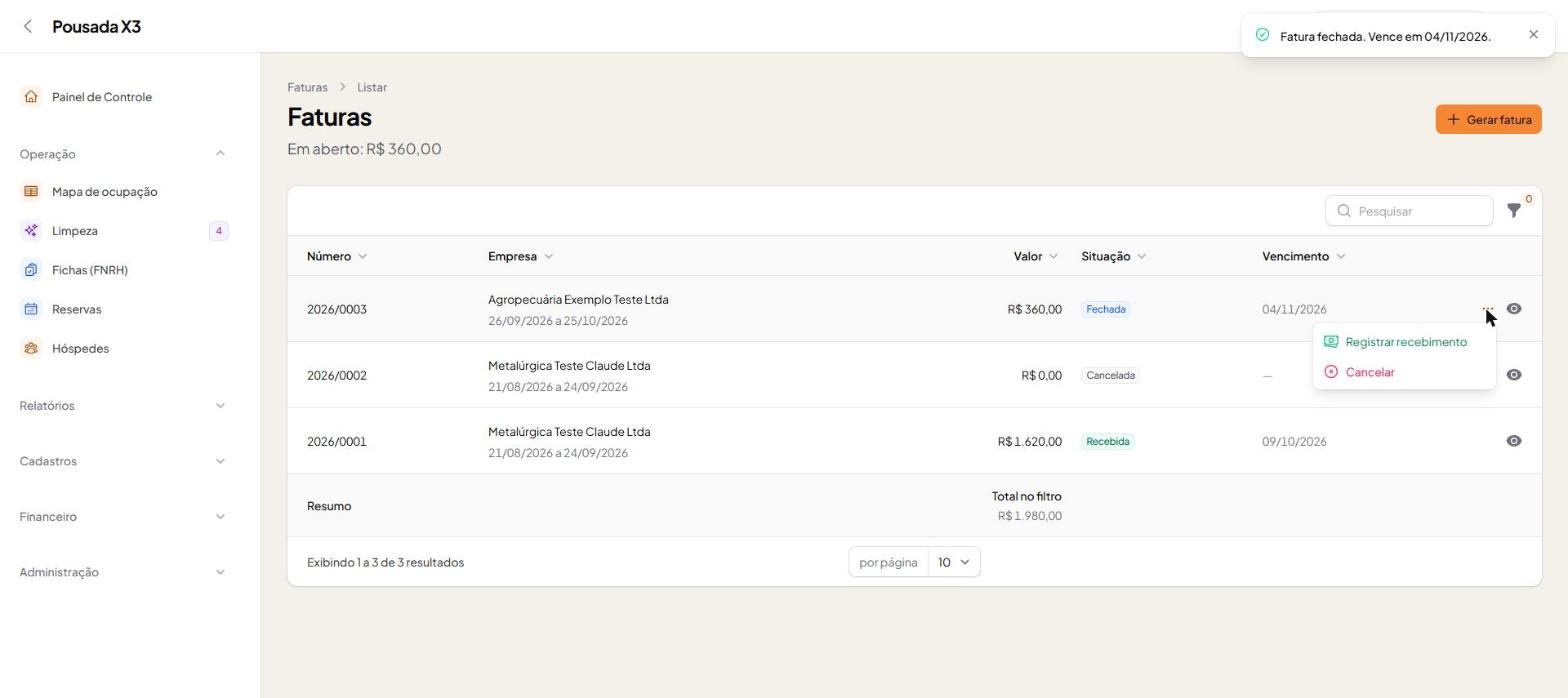Click the Faturas breadcrumb link

[307, 87]
